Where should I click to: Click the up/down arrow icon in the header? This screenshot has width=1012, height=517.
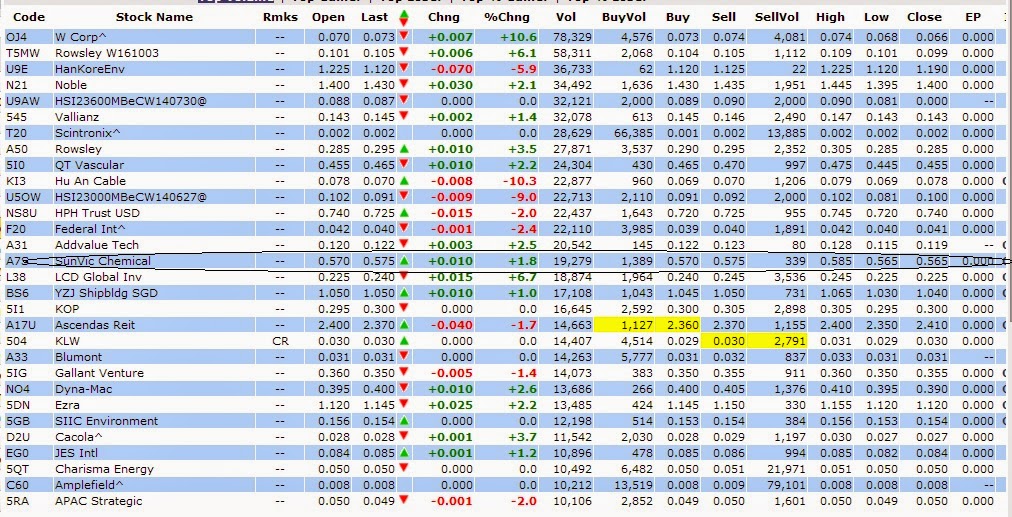(x=405, y=17)
